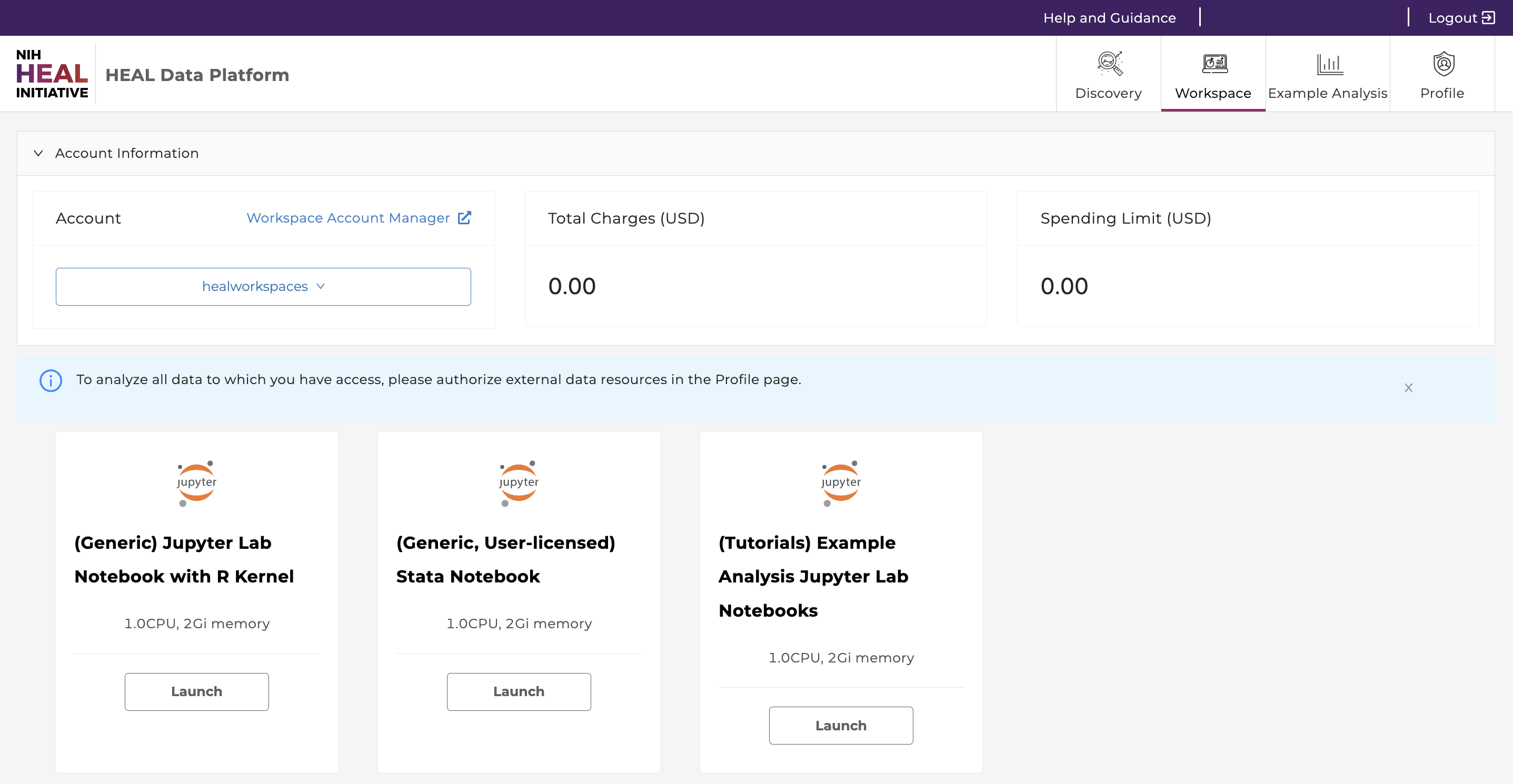Image resolution: width=1513 pixels, height=784 pixels.
Task: Collapse the Account Information section
Action: [x=38, y=152]
